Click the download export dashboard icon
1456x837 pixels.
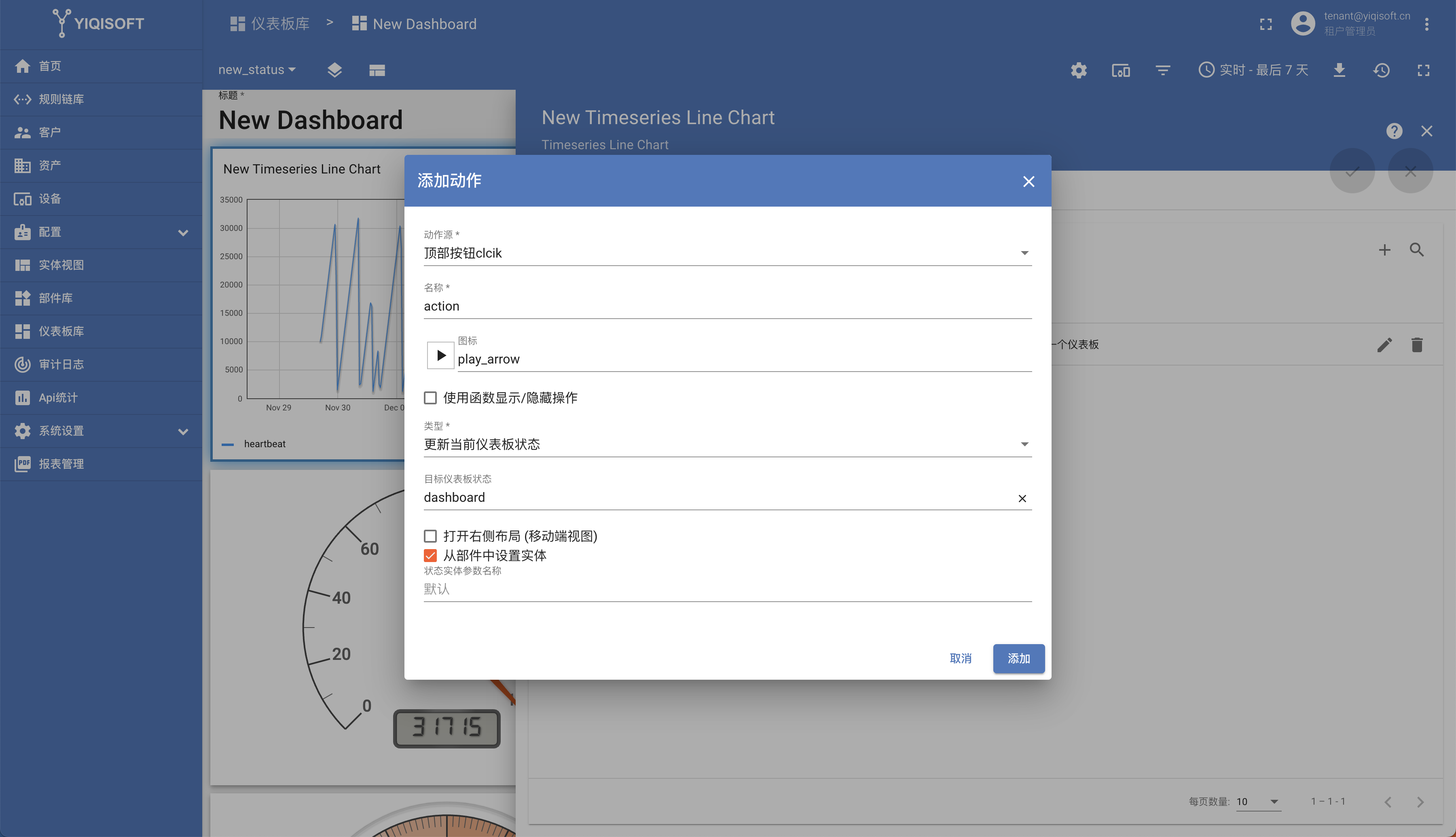click(x=1339, y=70)
